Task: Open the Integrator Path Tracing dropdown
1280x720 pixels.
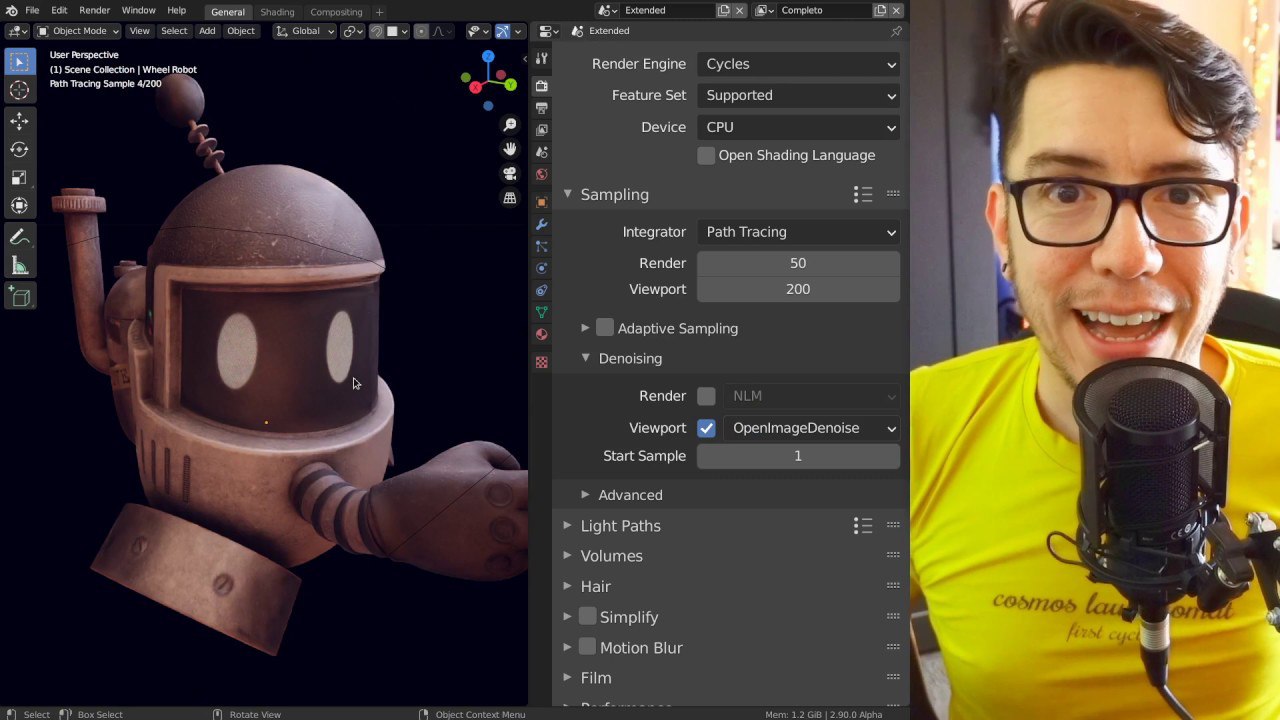Action: point(798,232)
